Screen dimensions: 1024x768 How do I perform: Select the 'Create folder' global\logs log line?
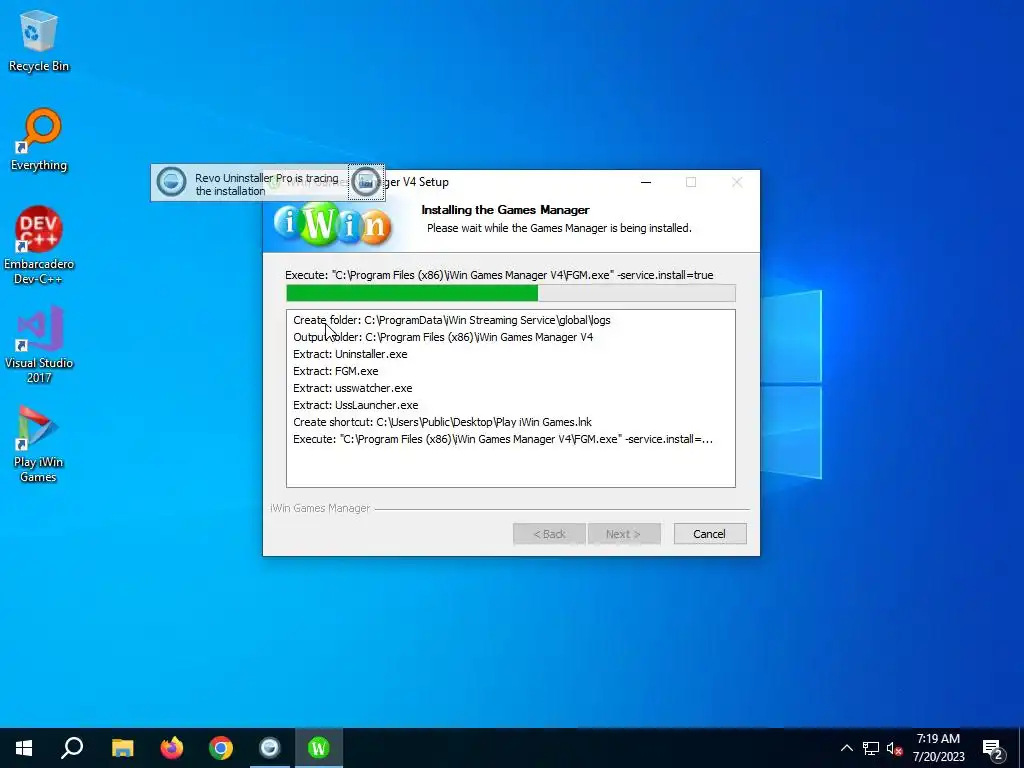point(452,320)
